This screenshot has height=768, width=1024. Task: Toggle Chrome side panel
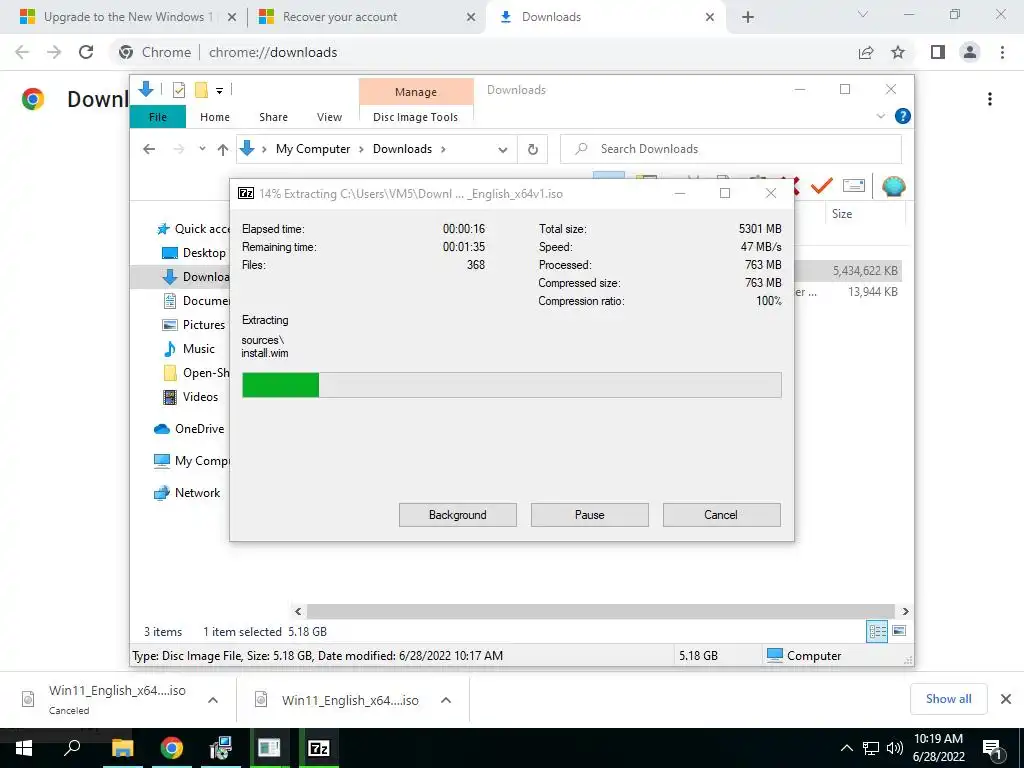pos(938,52)
